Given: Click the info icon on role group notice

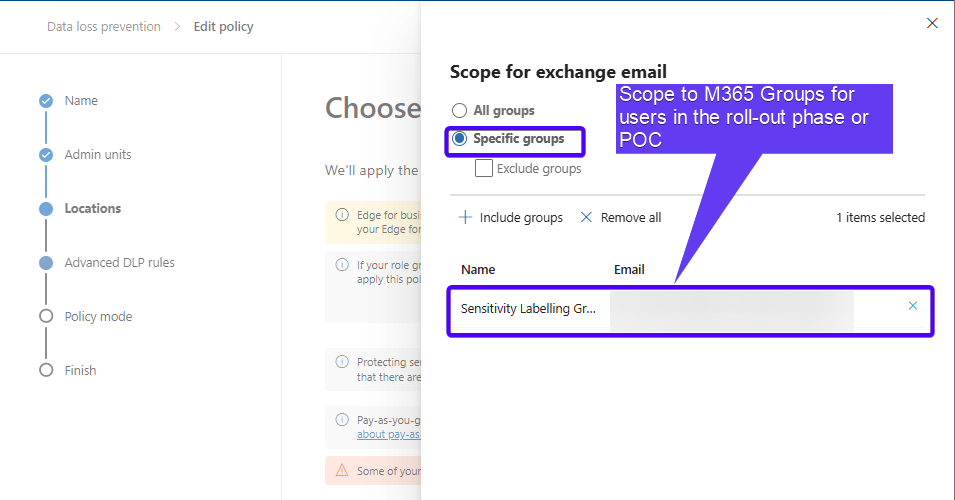Looking at the screenshot, I should [342, 264].
